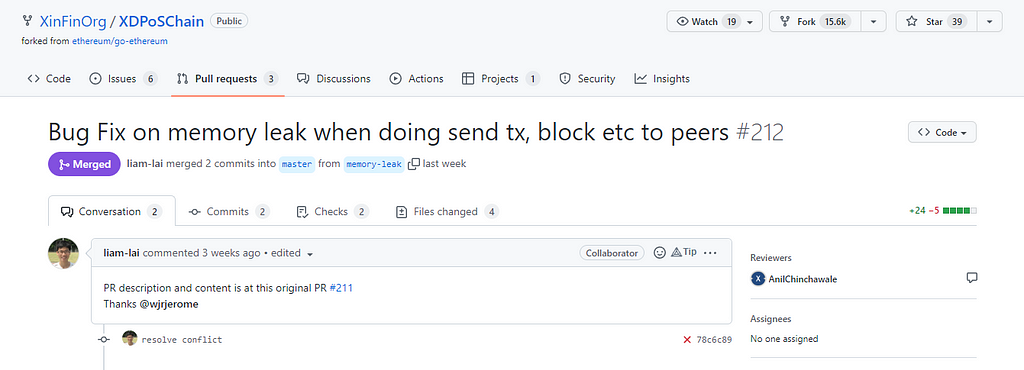Click the emoji reaction smiley icon
This screenshot has height=370, width=1024.
click(x=660, y=253)
